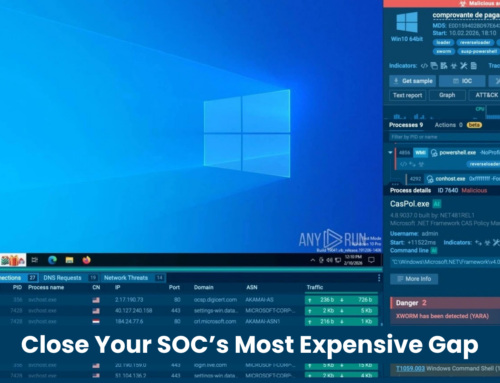
Task: Switch to the Actions beta tab
Action: tap(458, 125)
